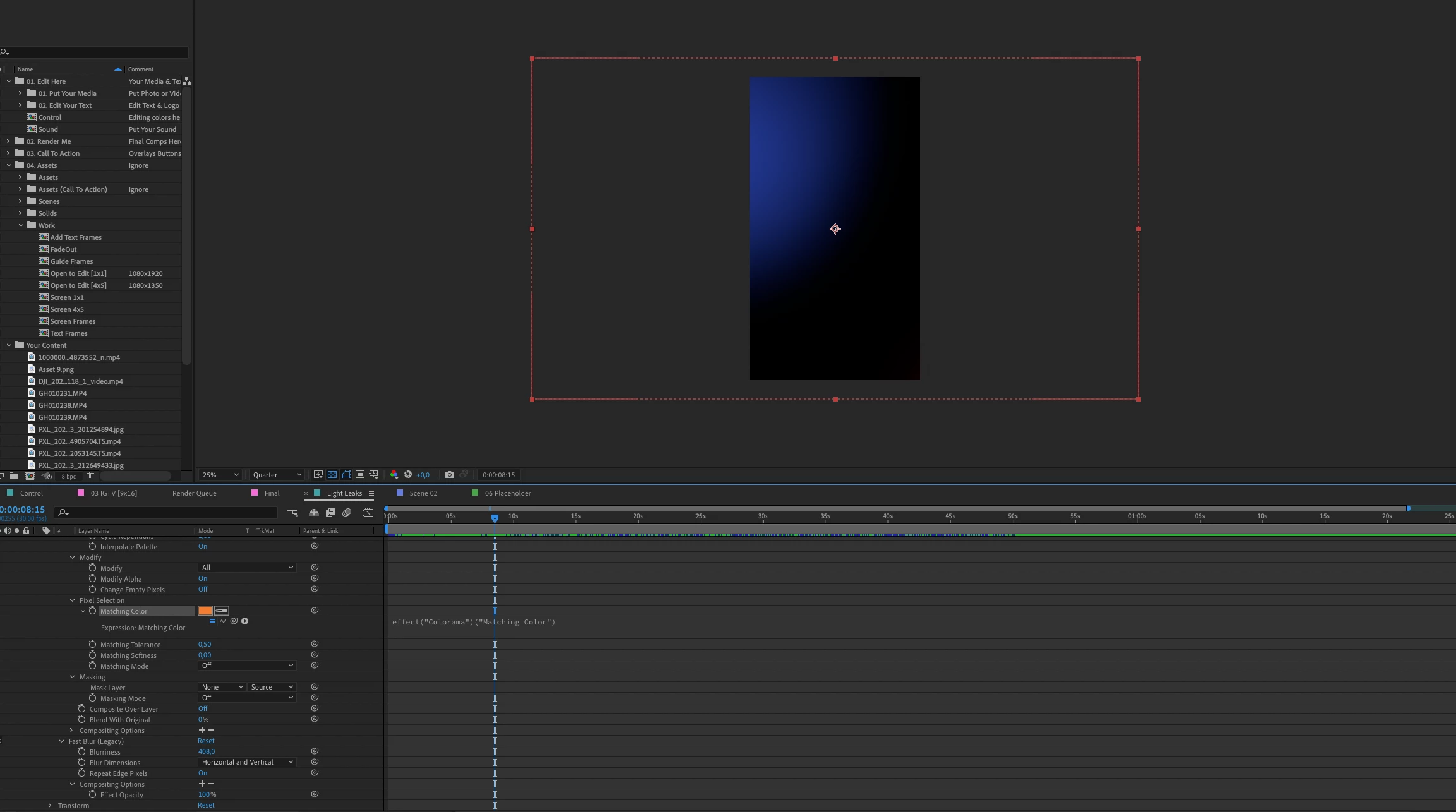Click the Graph Editor button in timeline
This screenshot has width=1456, height=812.
point(368,513)
